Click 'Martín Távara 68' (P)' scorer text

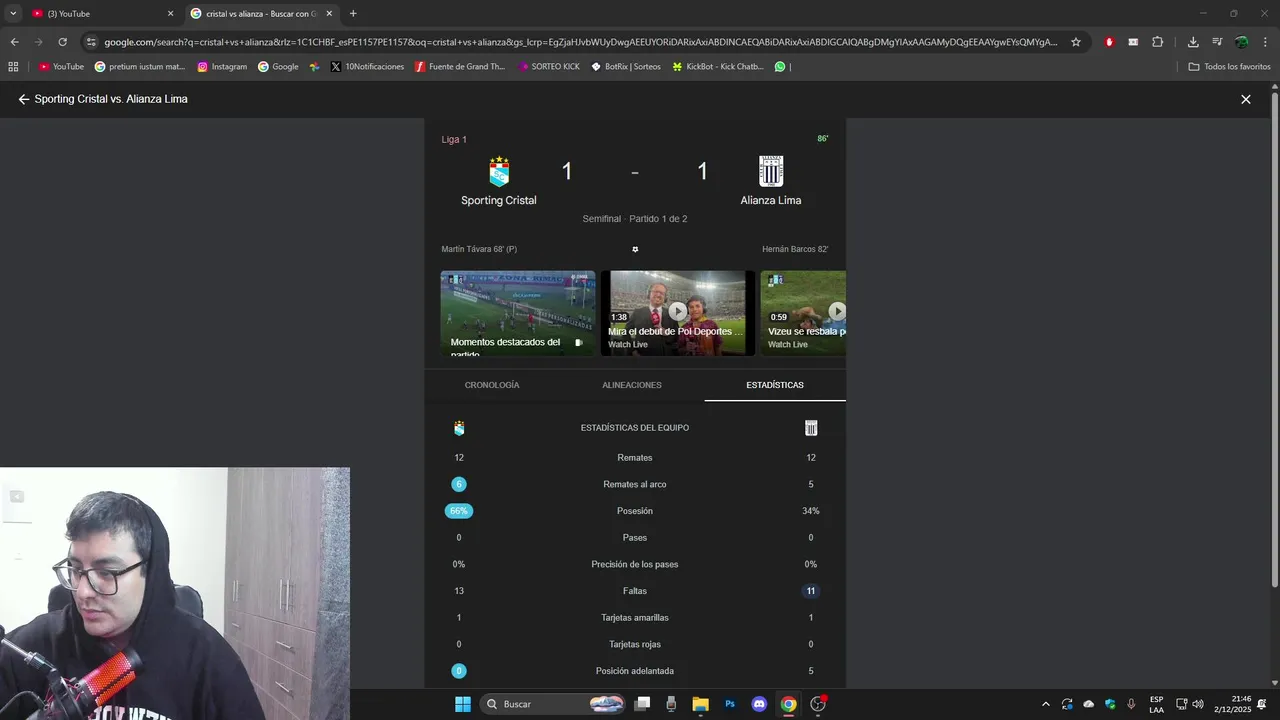(x=479, y=249)
